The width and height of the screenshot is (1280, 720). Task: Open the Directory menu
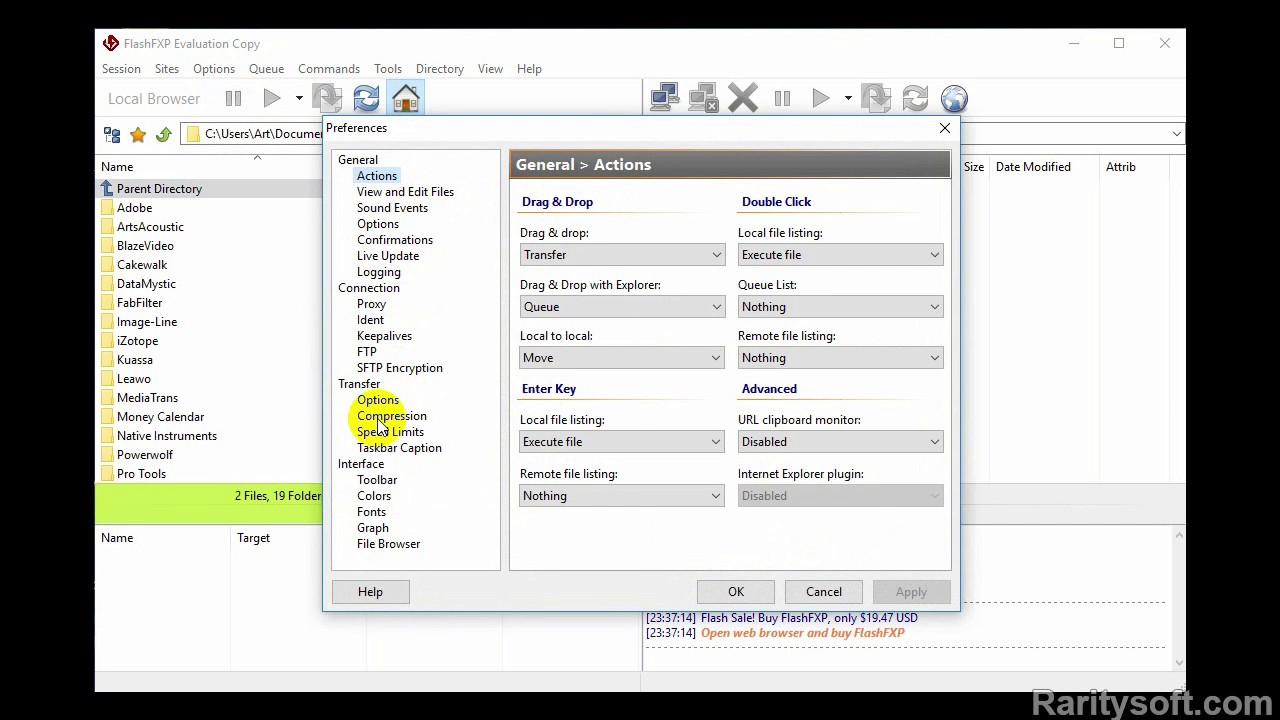click(440, 69)
